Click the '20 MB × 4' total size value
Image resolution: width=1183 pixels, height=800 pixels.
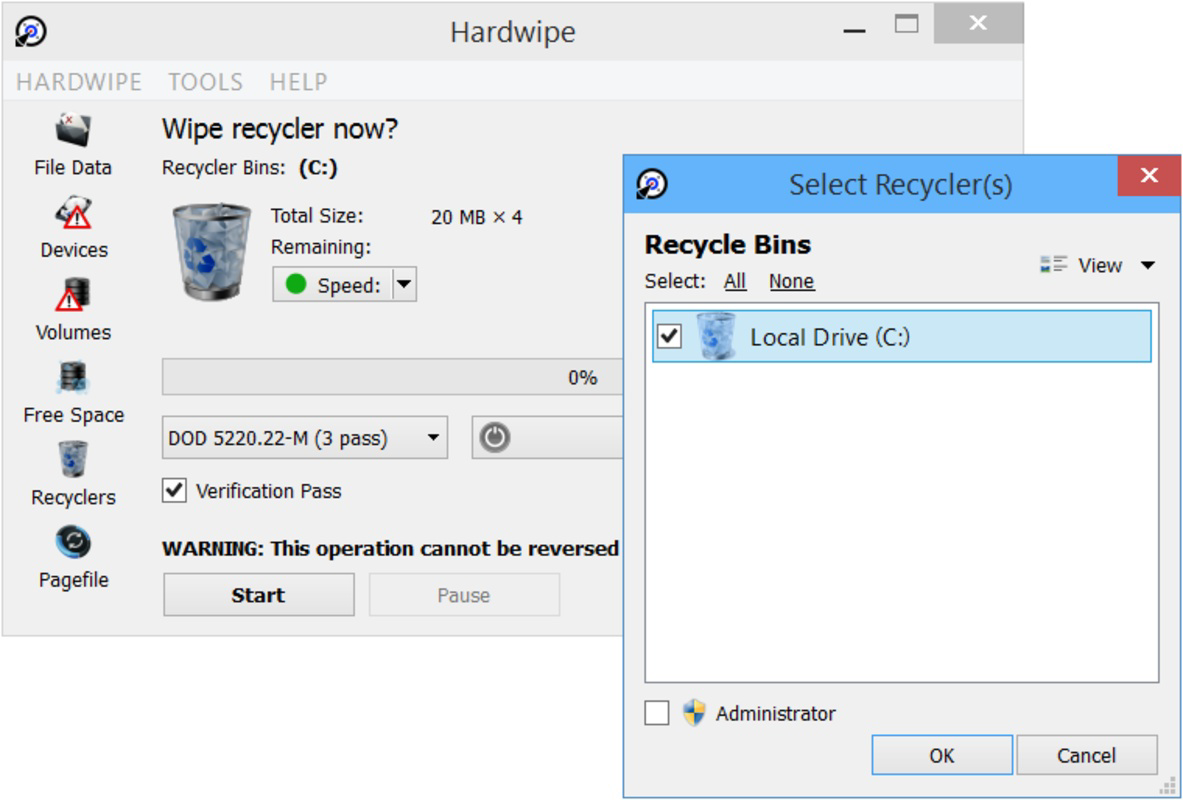(x=476, y=217)
